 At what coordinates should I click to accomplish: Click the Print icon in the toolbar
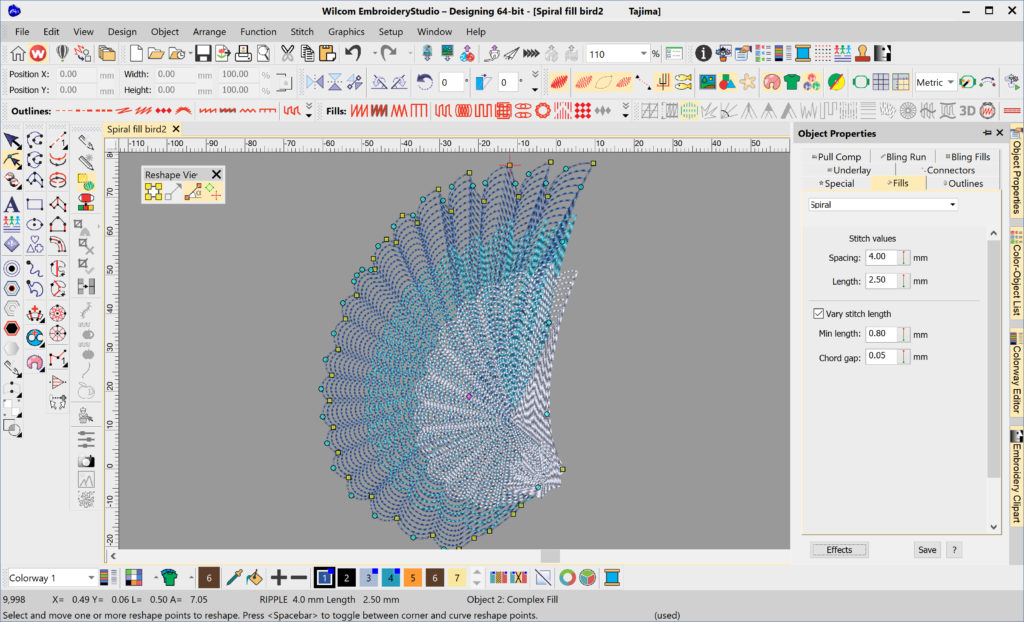242,54
